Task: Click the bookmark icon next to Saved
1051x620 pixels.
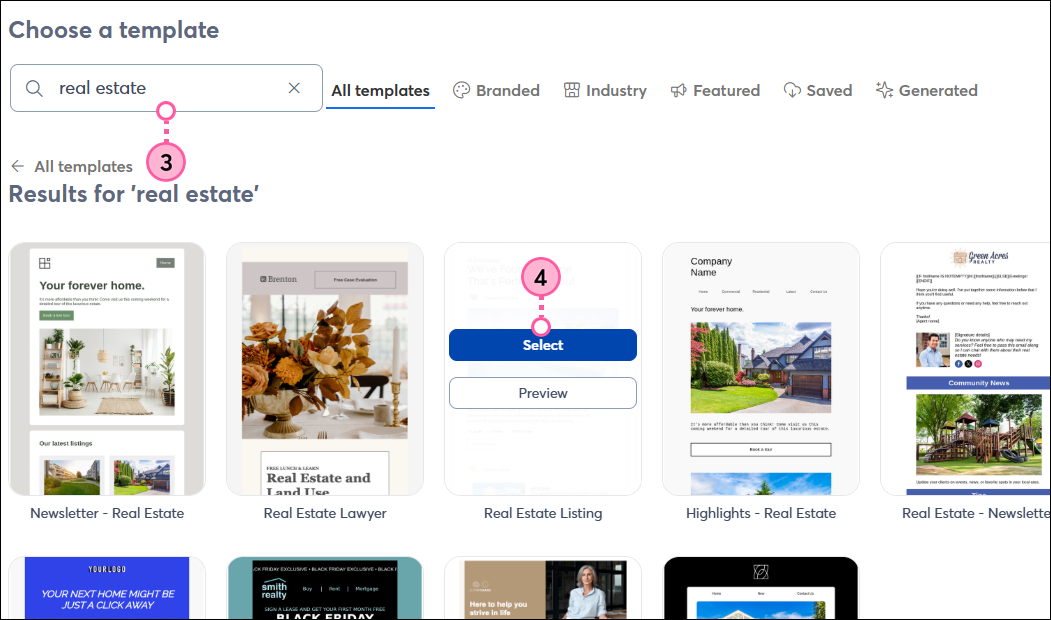Action: pos(791,90)
